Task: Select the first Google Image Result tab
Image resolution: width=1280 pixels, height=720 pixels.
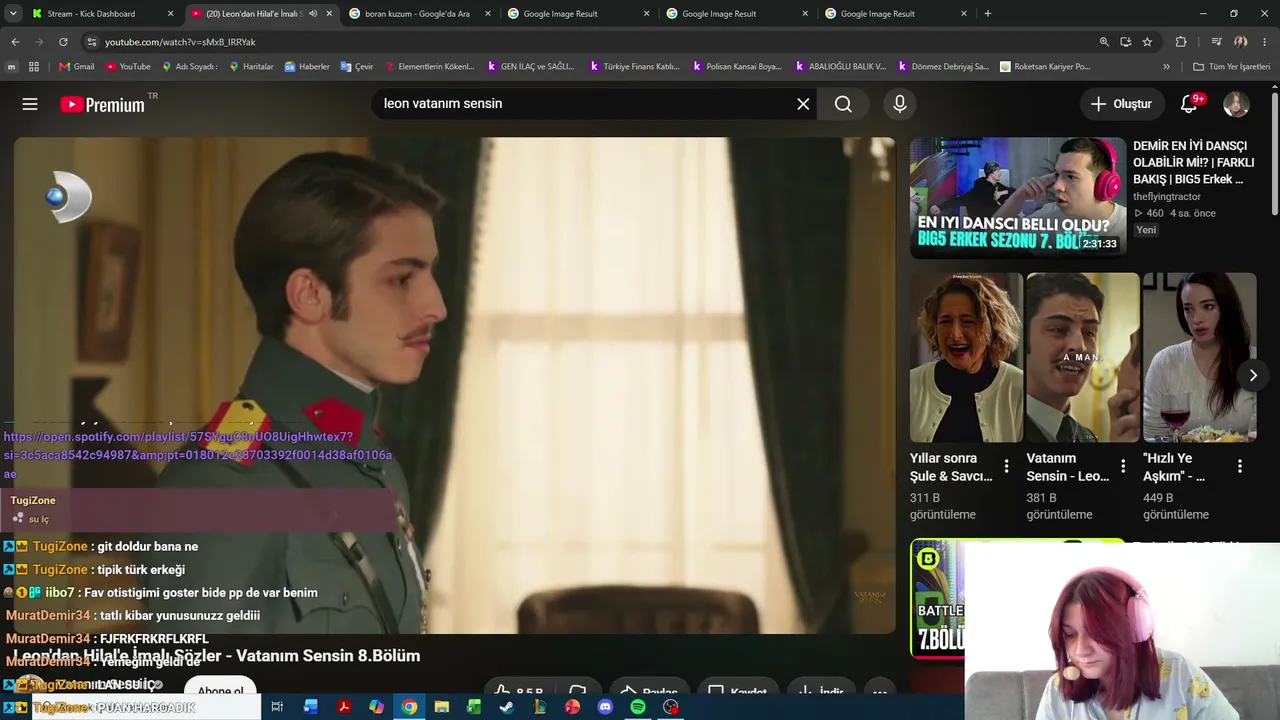Action: click(x=577, y=14)
